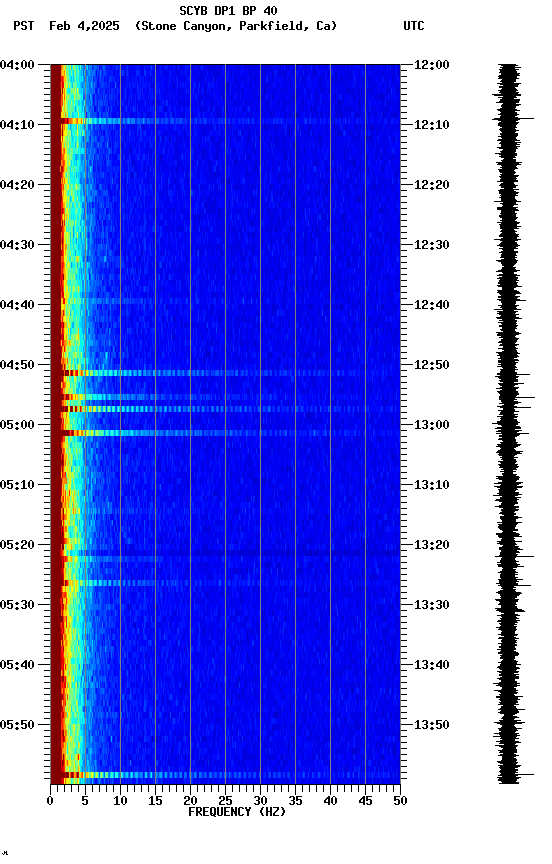Image resolution: width=552 pixels, height=864 pixels.
Task: Click the spectrogram event band near 04:10 PST
Action: [225, 121]
